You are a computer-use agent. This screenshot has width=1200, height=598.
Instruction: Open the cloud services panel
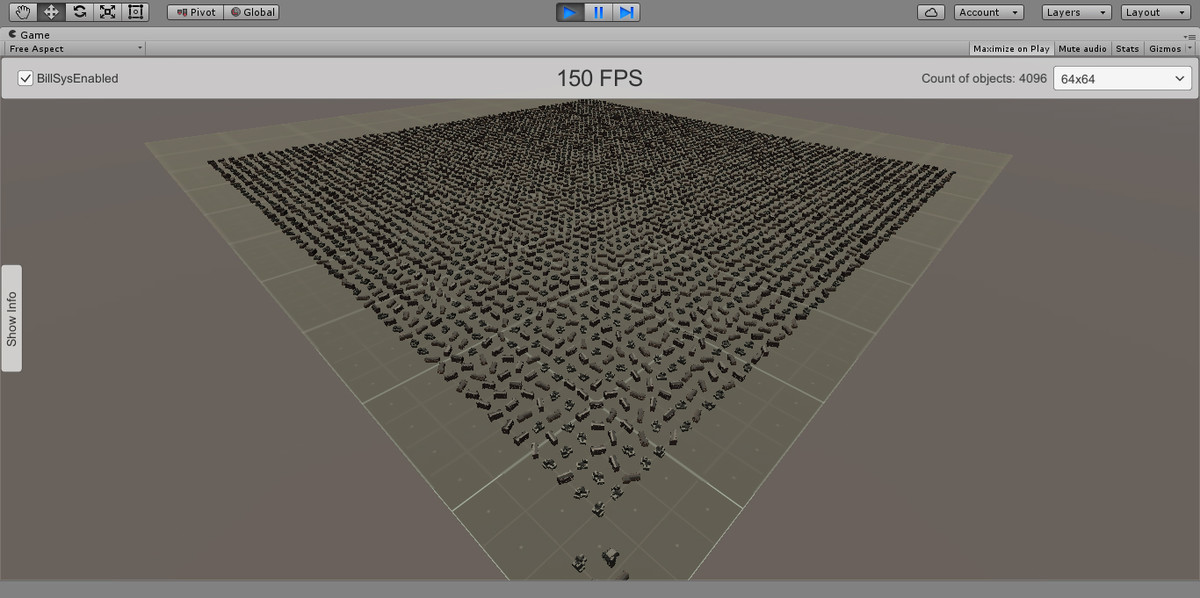931,12
